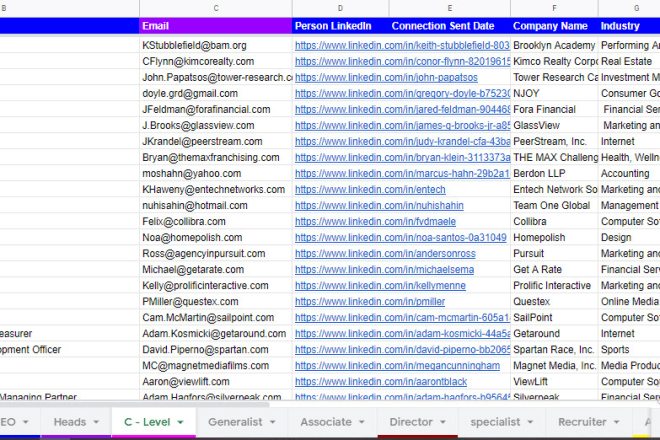Open the Heads sheet tab
Screen dimensions: 660x440
click(76, 422)
